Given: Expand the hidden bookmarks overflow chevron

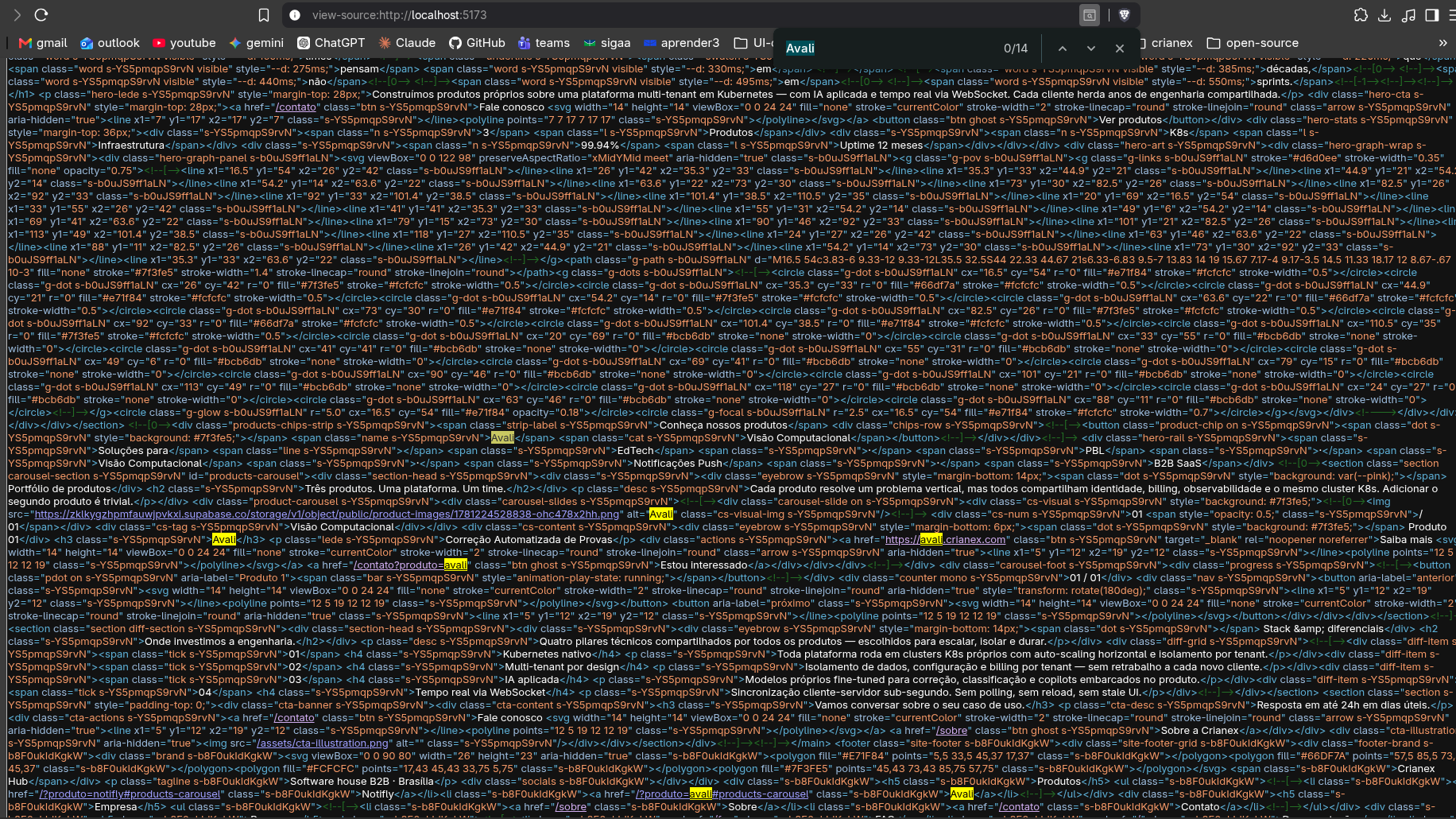Looking at the screenshot, I should pyautogui.click(x=1442, y=43).
